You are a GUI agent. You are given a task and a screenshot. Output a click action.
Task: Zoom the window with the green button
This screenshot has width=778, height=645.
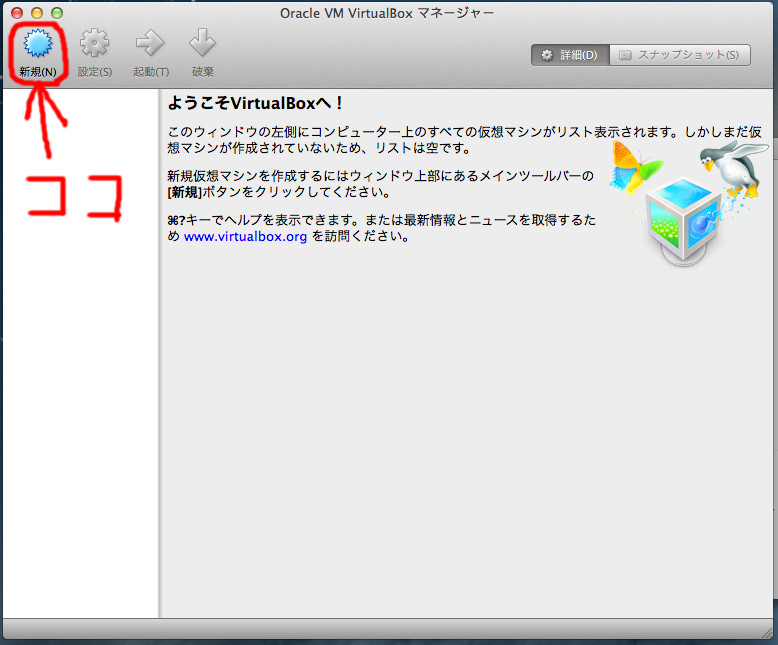click(x=57, y=13)
